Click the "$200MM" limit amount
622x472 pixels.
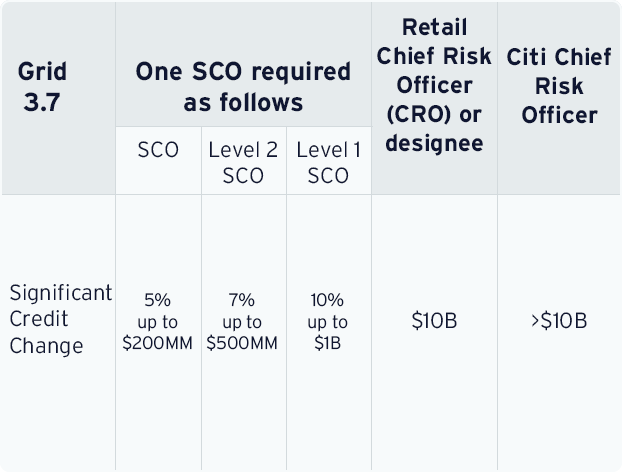[158, 343]
